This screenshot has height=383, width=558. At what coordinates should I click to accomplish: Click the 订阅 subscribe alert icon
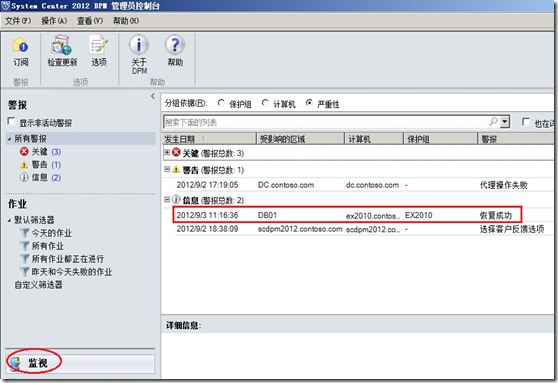click(20, 45)
